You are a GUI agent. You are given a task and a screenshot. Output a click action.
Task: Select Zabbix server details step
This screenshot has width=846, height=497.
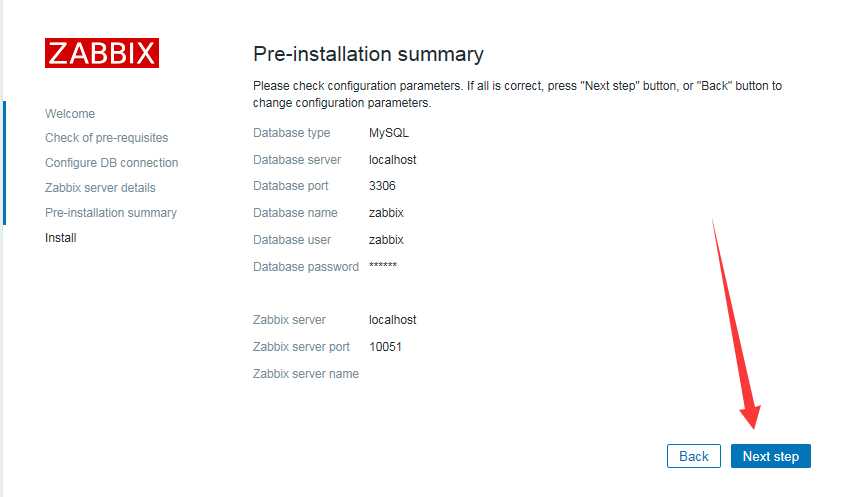[100, 187]
